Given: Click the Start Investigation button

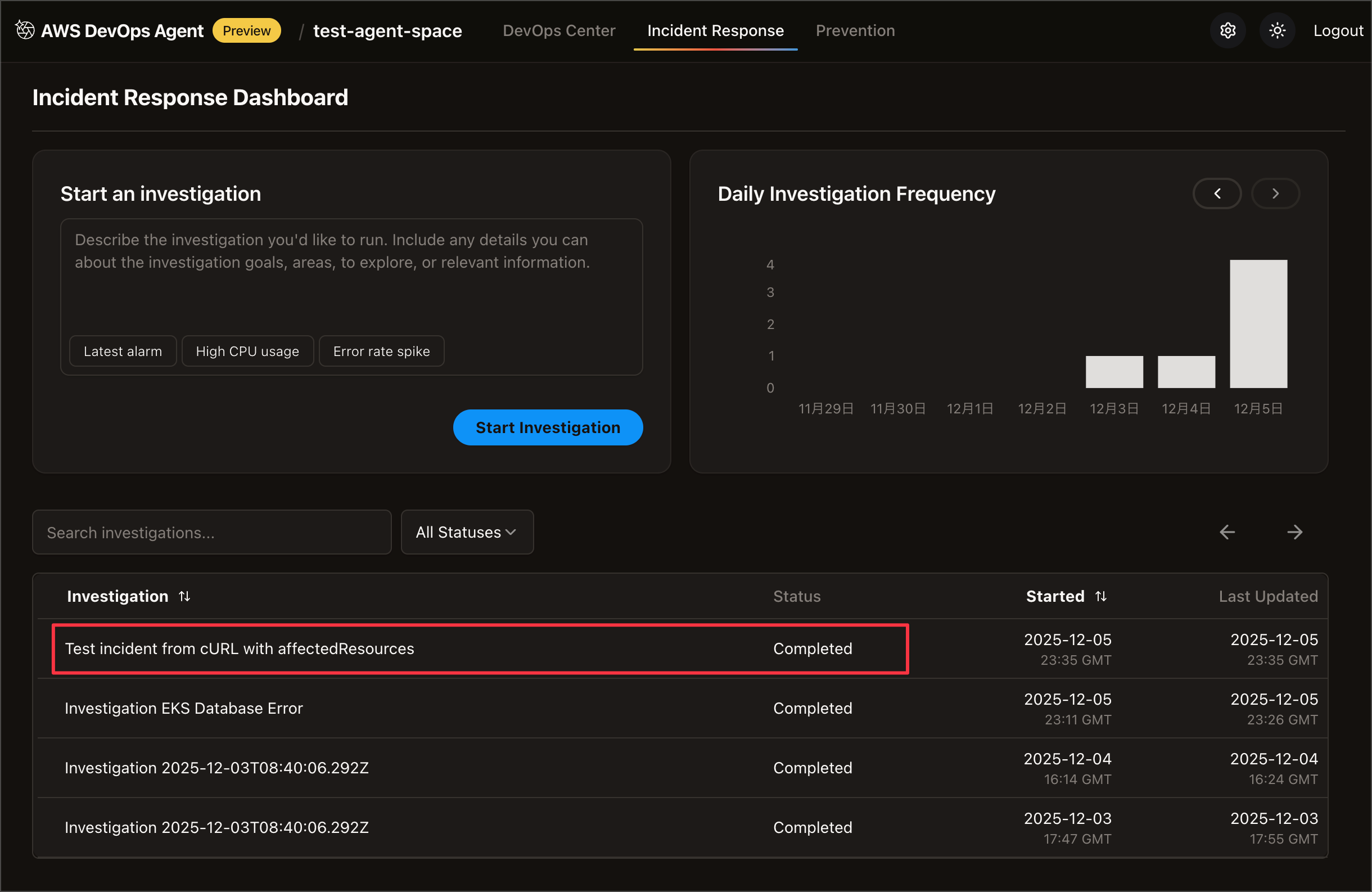Looking at the screenshot, I should [548, 427].
